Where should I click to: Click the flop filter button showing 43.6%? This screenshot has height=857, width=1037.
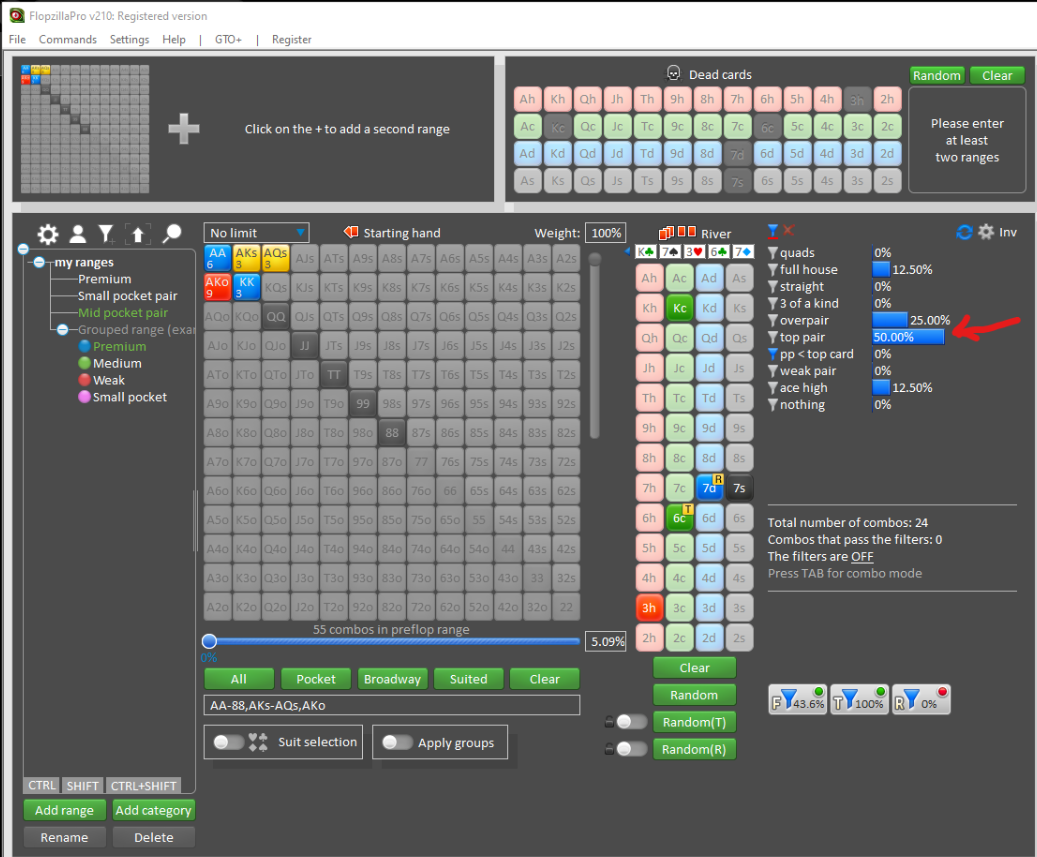[x=798, y=700]
